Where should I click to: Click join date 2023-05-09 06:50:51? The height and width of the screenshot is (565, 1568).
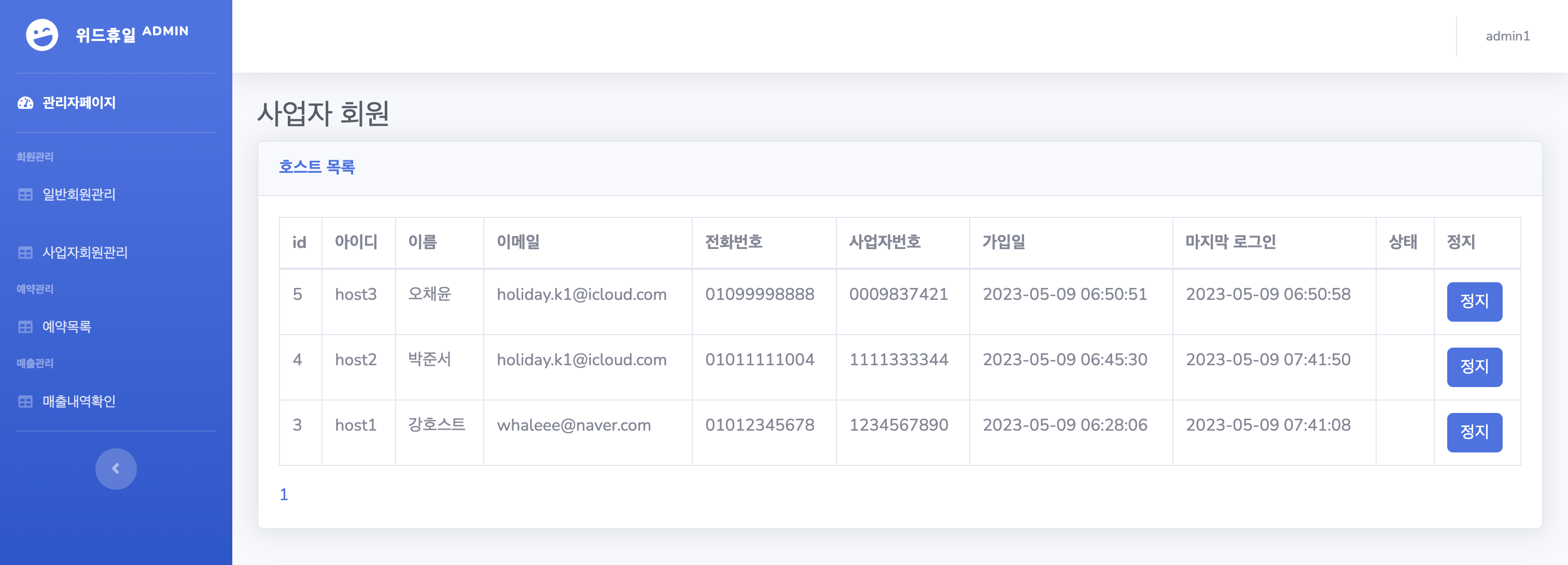(x=1065, y=295)
